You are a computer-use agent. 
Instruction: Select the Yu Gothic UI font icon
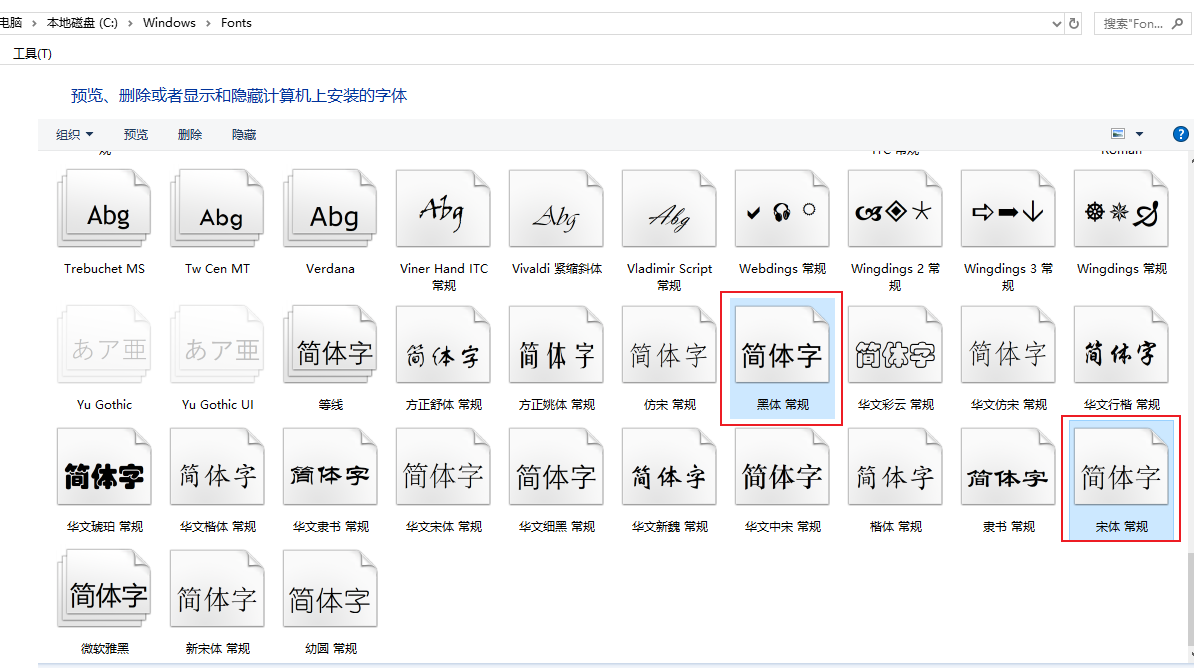[x=217, y=345]
